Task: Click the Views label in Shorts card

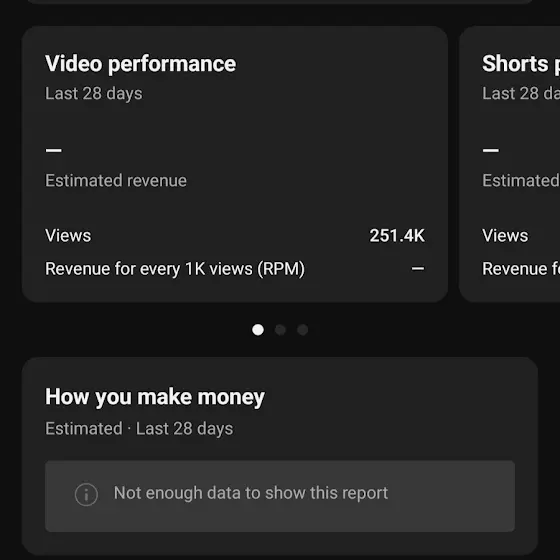Action: pyautogui.click(x=505, y=236)
